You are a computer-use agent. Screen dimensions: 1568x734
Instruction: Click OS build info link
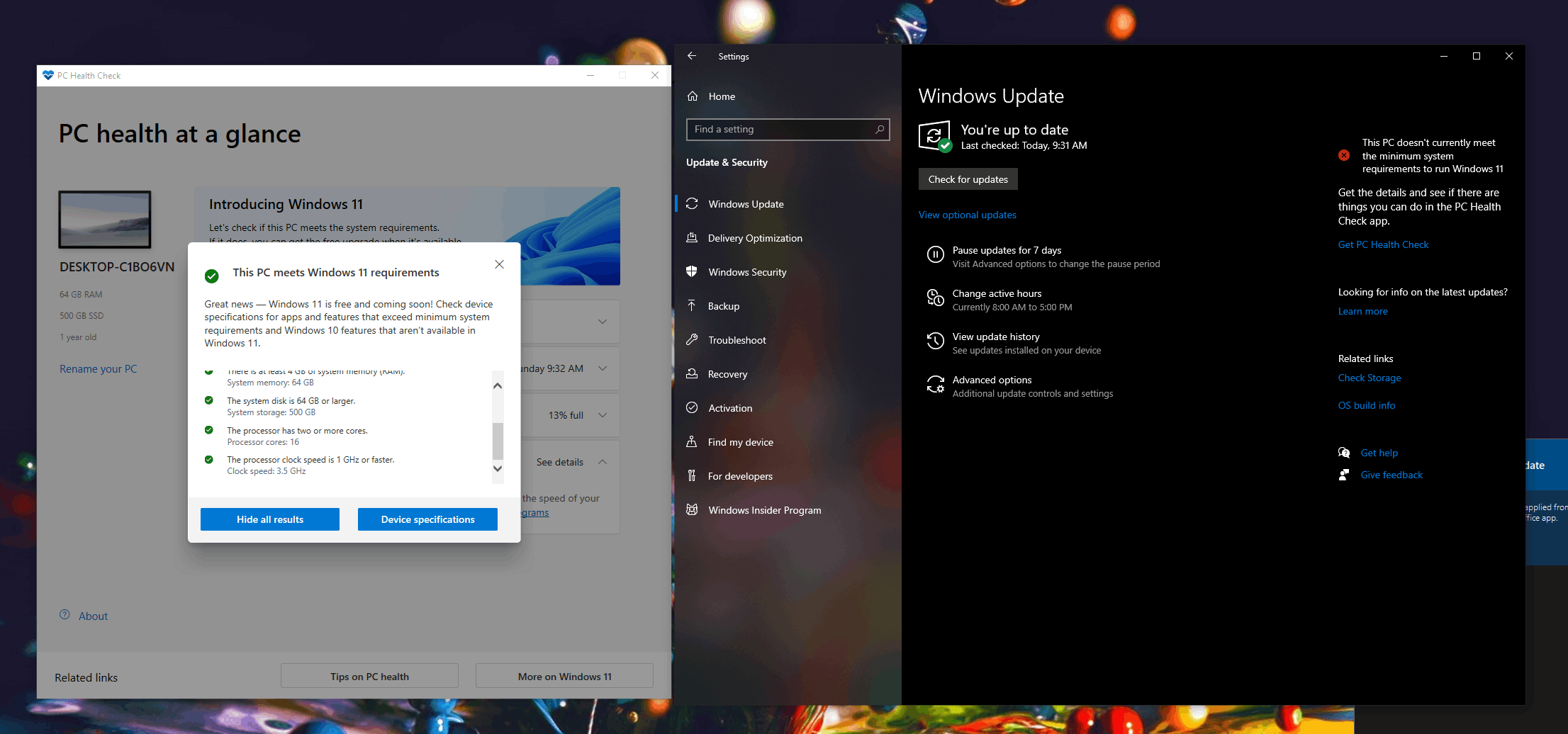tap(1367, 405)
